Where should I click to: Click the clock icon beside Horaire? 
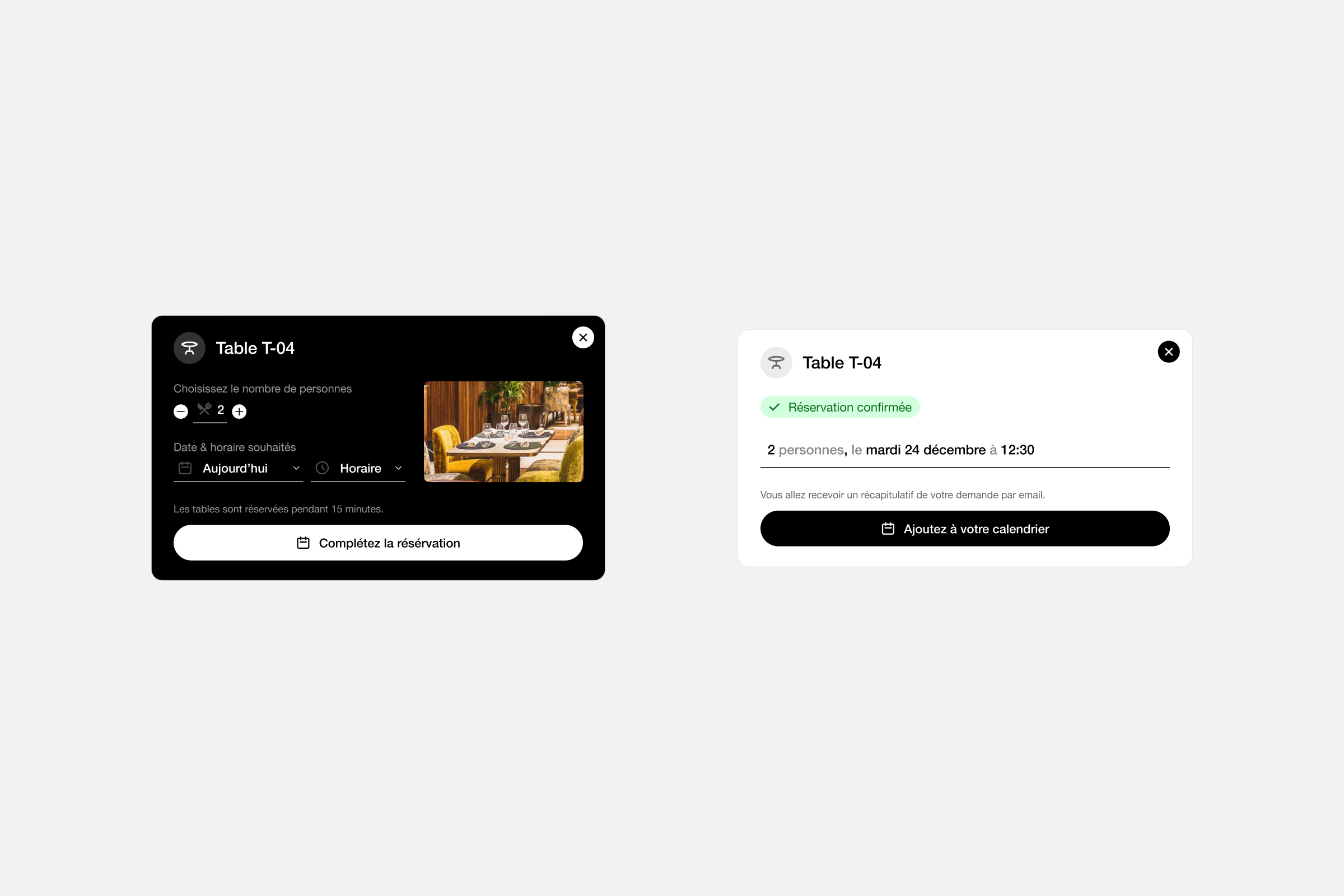[x=323, y=468]
